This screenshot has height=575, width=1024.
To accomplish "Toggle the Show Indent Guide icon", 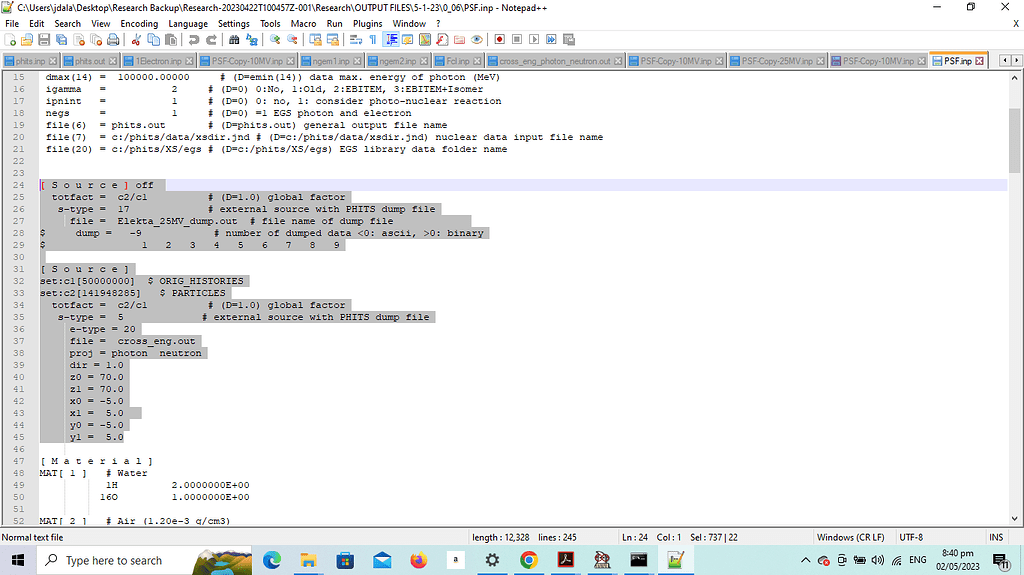I will point(391,40).
